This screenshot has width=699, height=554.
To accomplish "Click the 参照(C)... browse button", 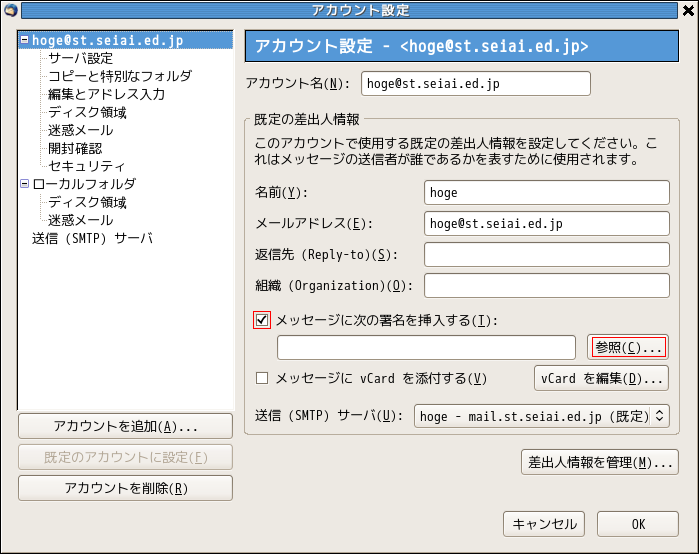I will click(628, 347).
